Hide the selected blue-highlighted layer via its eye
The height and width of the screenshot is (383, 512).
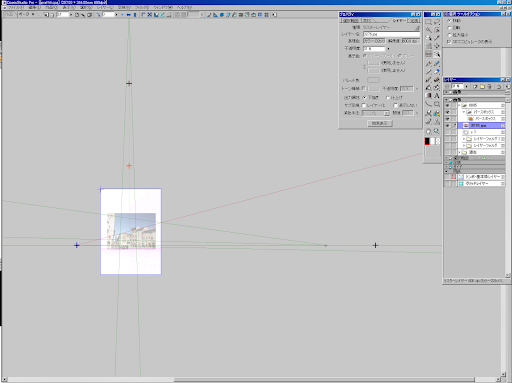point(447,126)
